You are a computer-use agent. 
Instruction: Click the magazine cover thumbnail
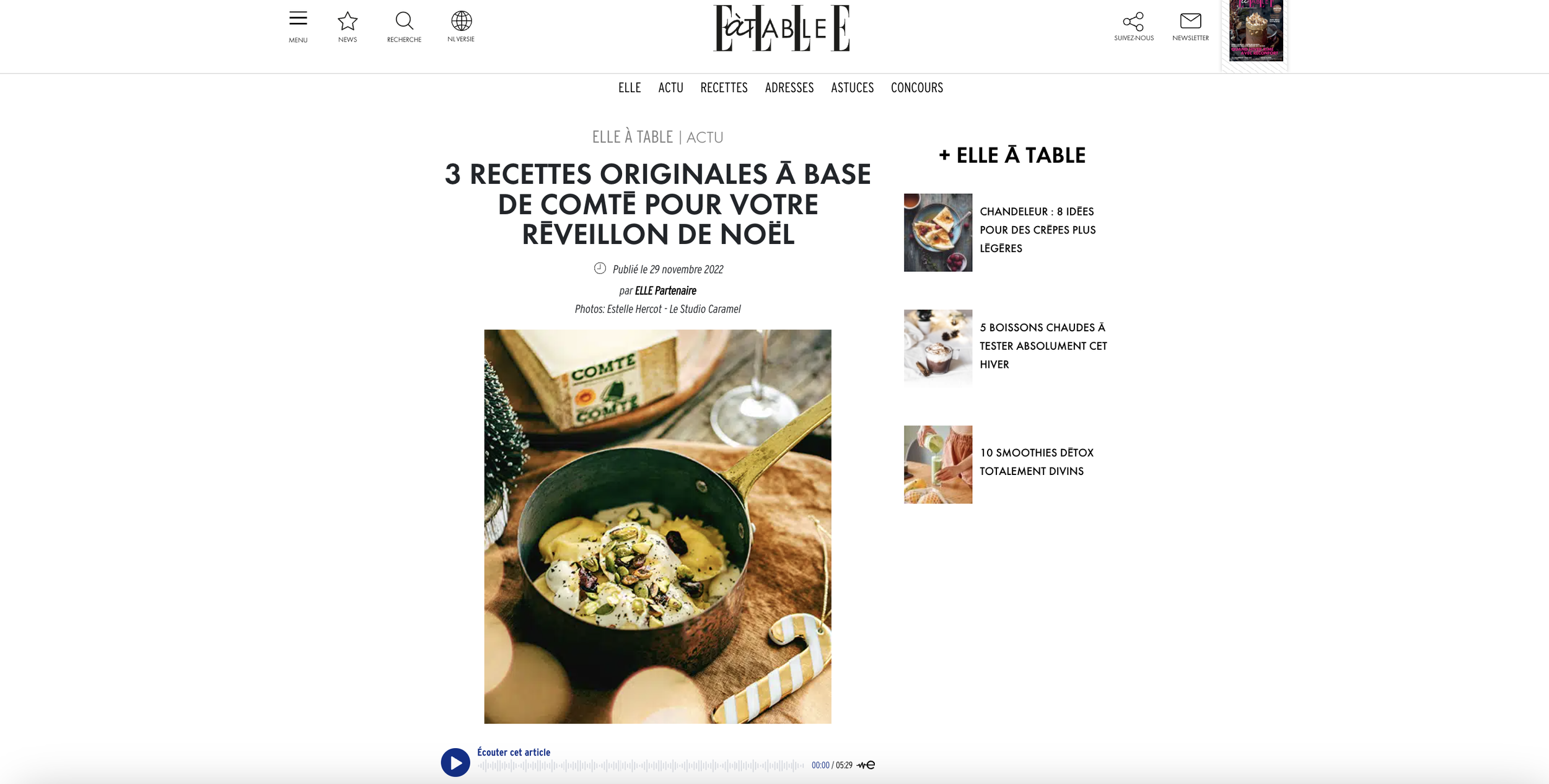(x=1256, y=30)
